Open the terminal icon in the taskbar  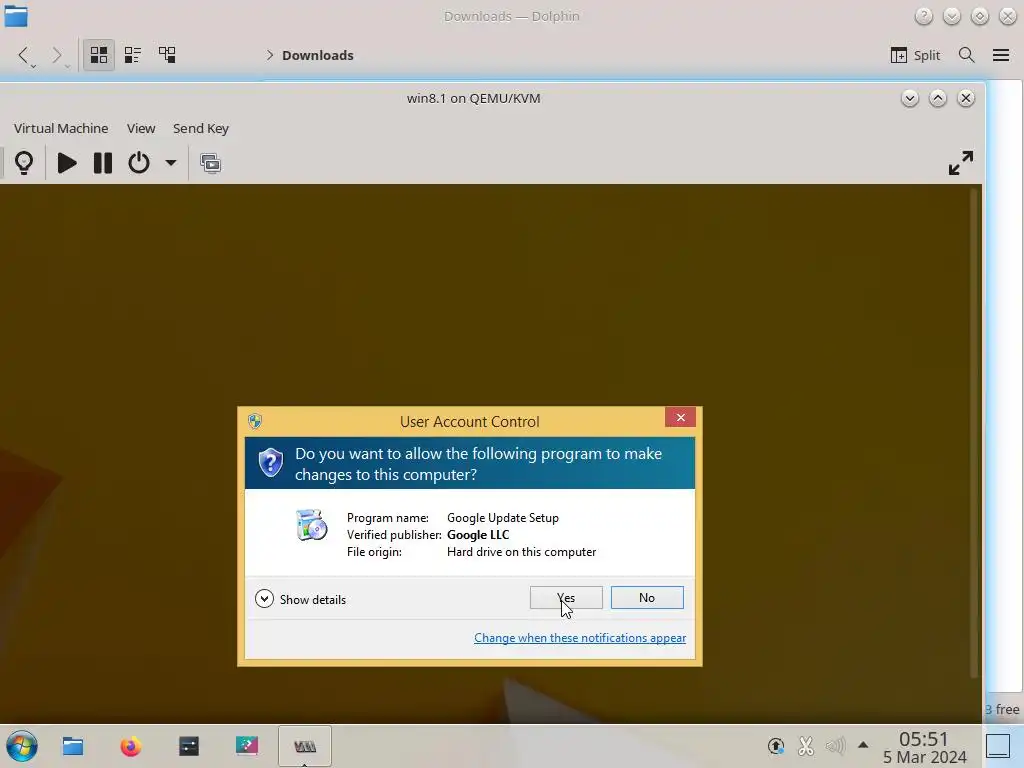[x=189, y=746]
